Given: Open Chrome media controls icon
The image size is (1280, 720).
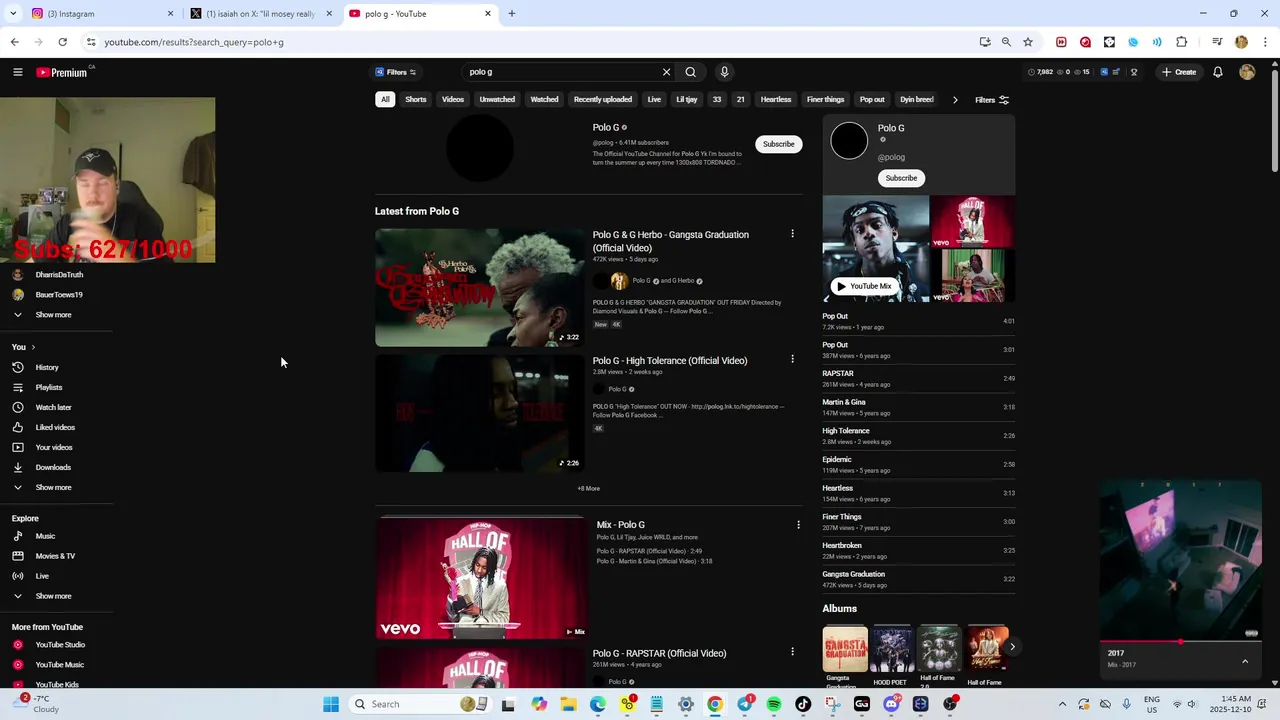Looking at the screenshot, I should (x=1217, y=42).
